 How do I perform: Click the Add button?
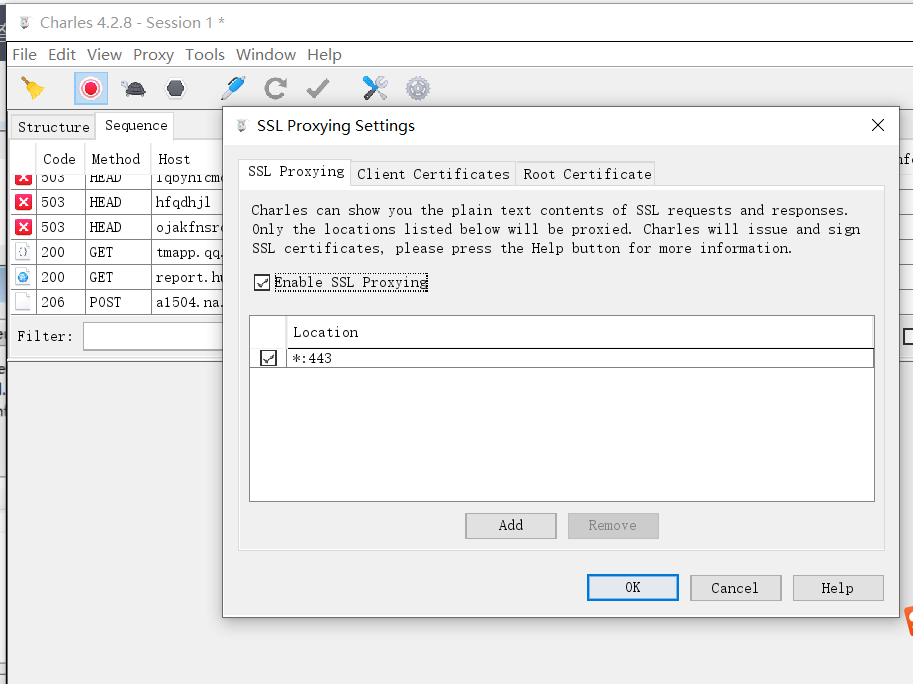click(511, 526)
